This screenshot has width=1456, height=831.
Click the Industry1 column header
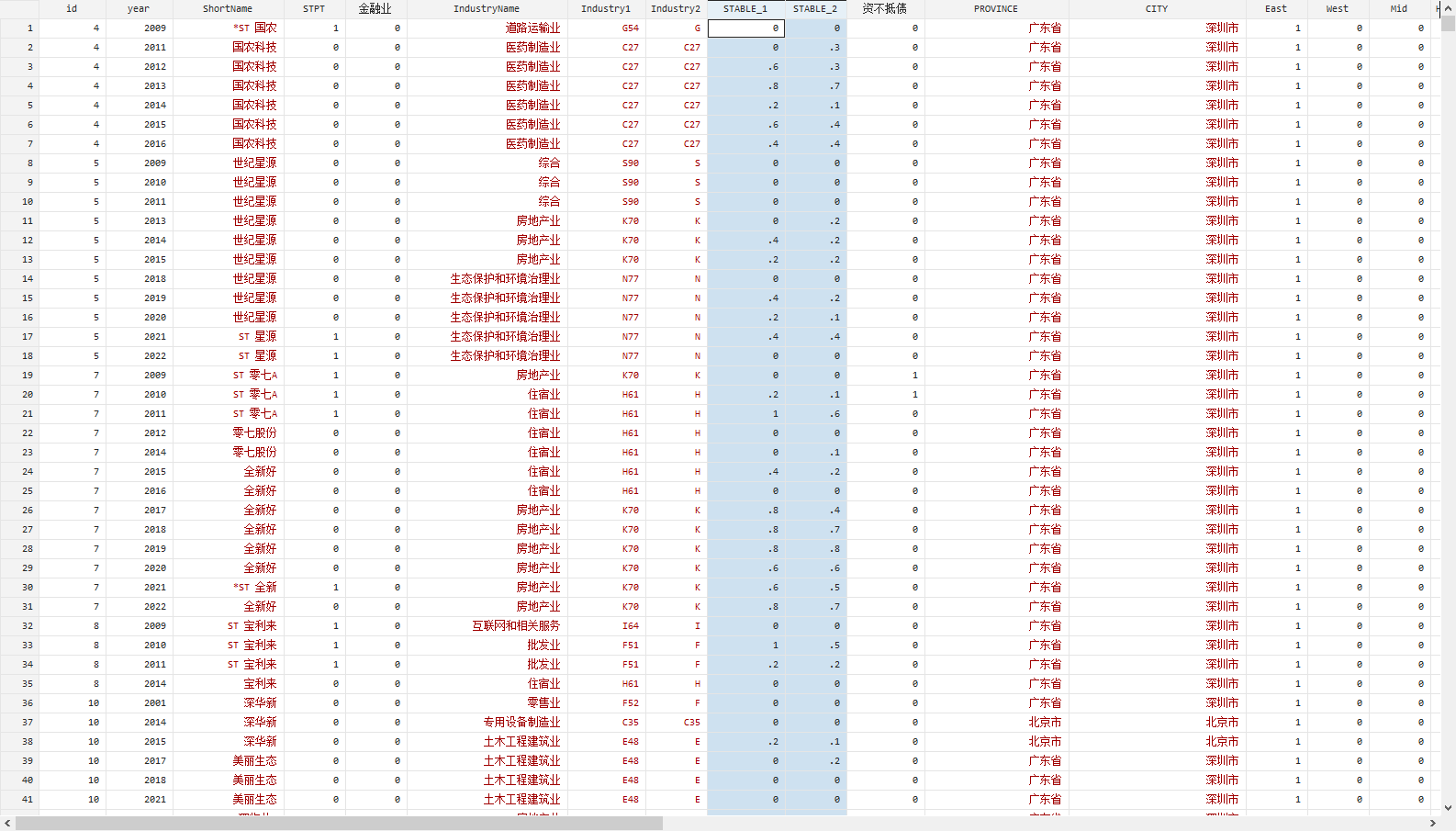[606, 9]
